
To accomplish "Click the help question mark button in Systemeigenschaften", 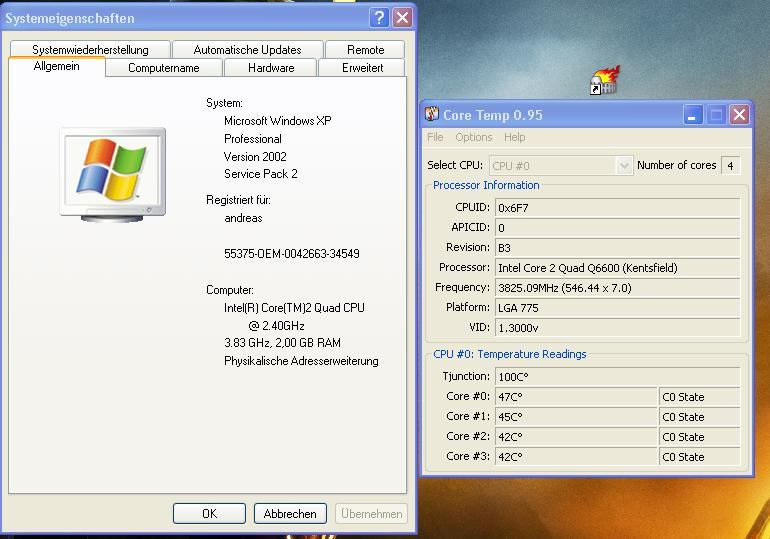I will coord(379,18).
